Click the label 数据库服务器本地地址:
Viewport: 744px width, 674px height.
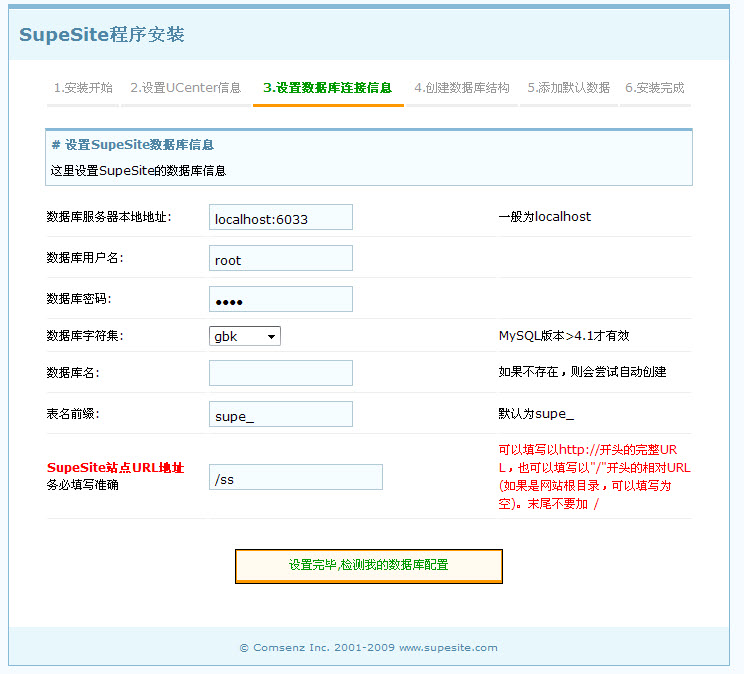tap(109, 217)
